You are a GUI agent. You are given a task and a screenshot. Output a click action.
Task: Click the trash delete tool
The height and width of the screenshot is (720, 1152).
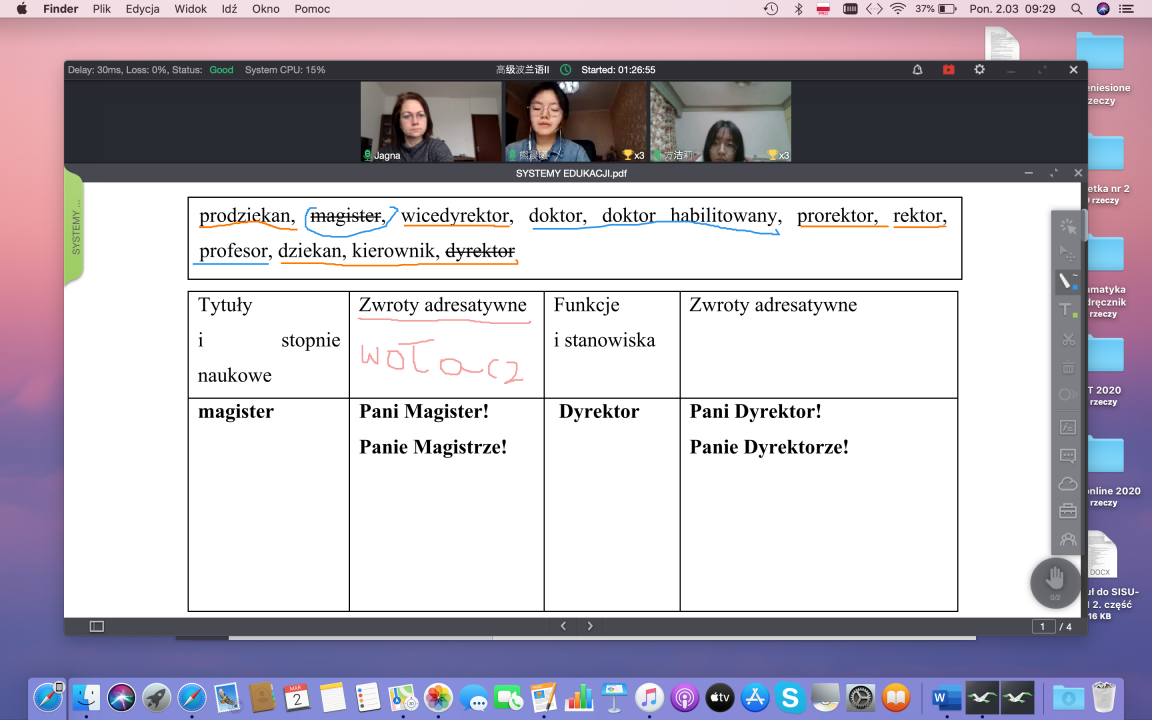click(1067, 367)
